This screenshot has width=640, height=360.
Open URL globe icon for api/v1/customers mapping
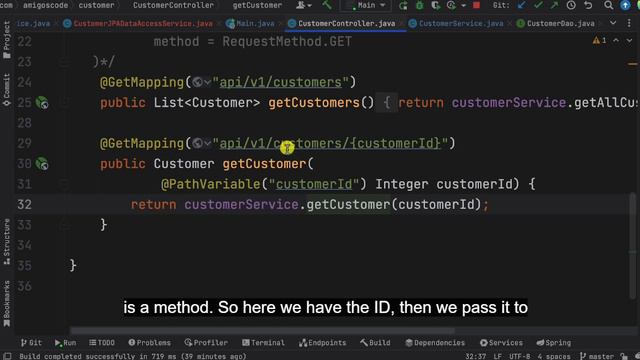(198, 82)
